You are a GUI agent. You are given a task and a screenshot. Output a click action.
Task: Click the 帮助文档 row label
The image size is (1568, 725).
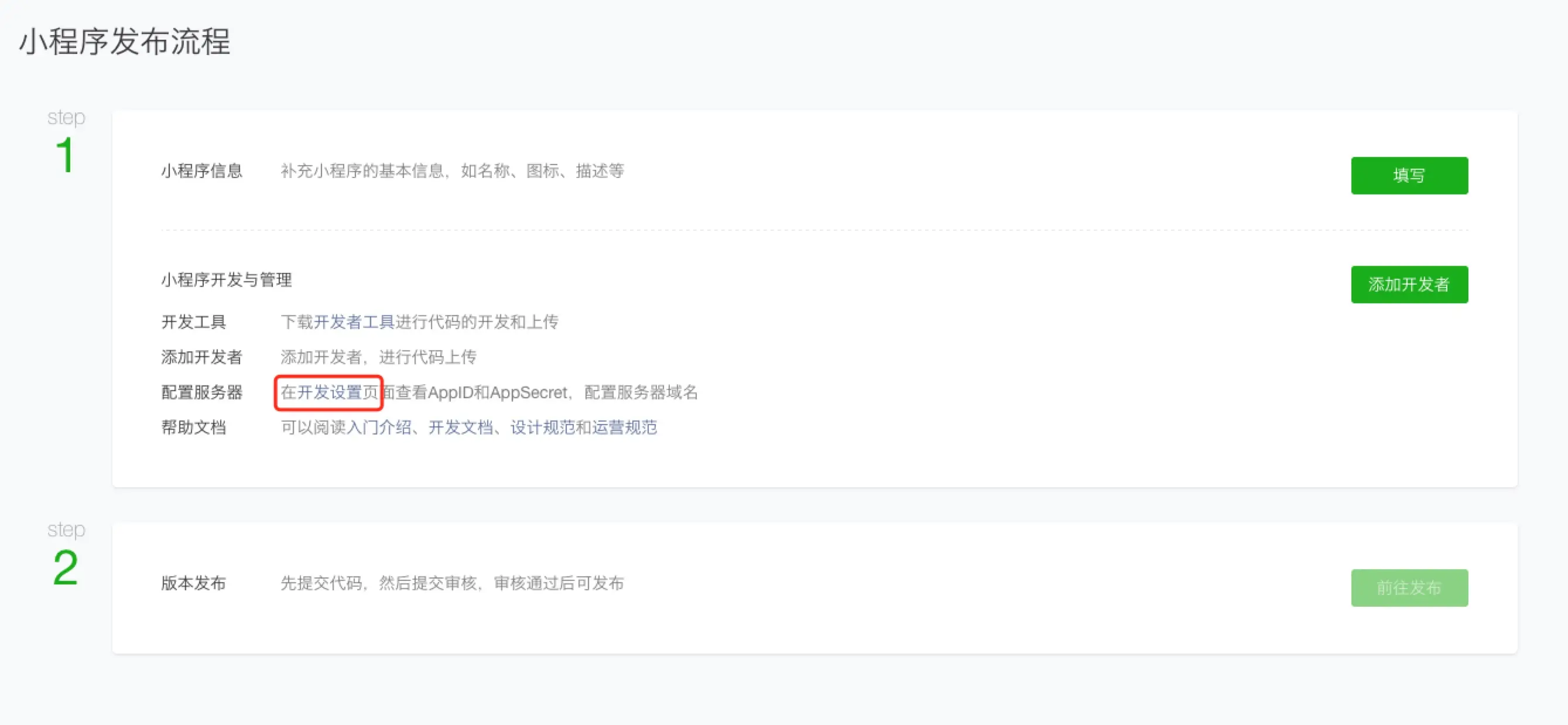[x=193, y=428]
